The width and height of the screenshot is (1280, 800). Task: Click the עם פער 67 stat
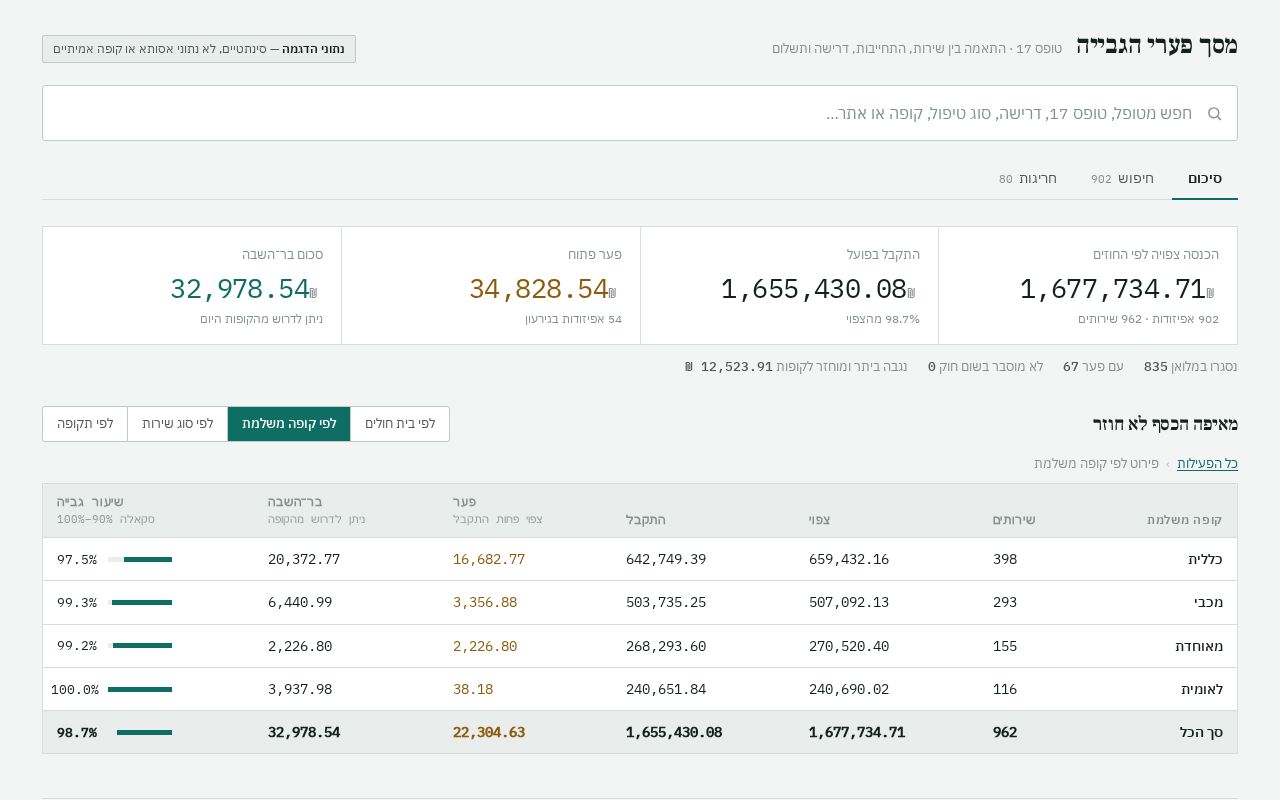[1093, 366]
